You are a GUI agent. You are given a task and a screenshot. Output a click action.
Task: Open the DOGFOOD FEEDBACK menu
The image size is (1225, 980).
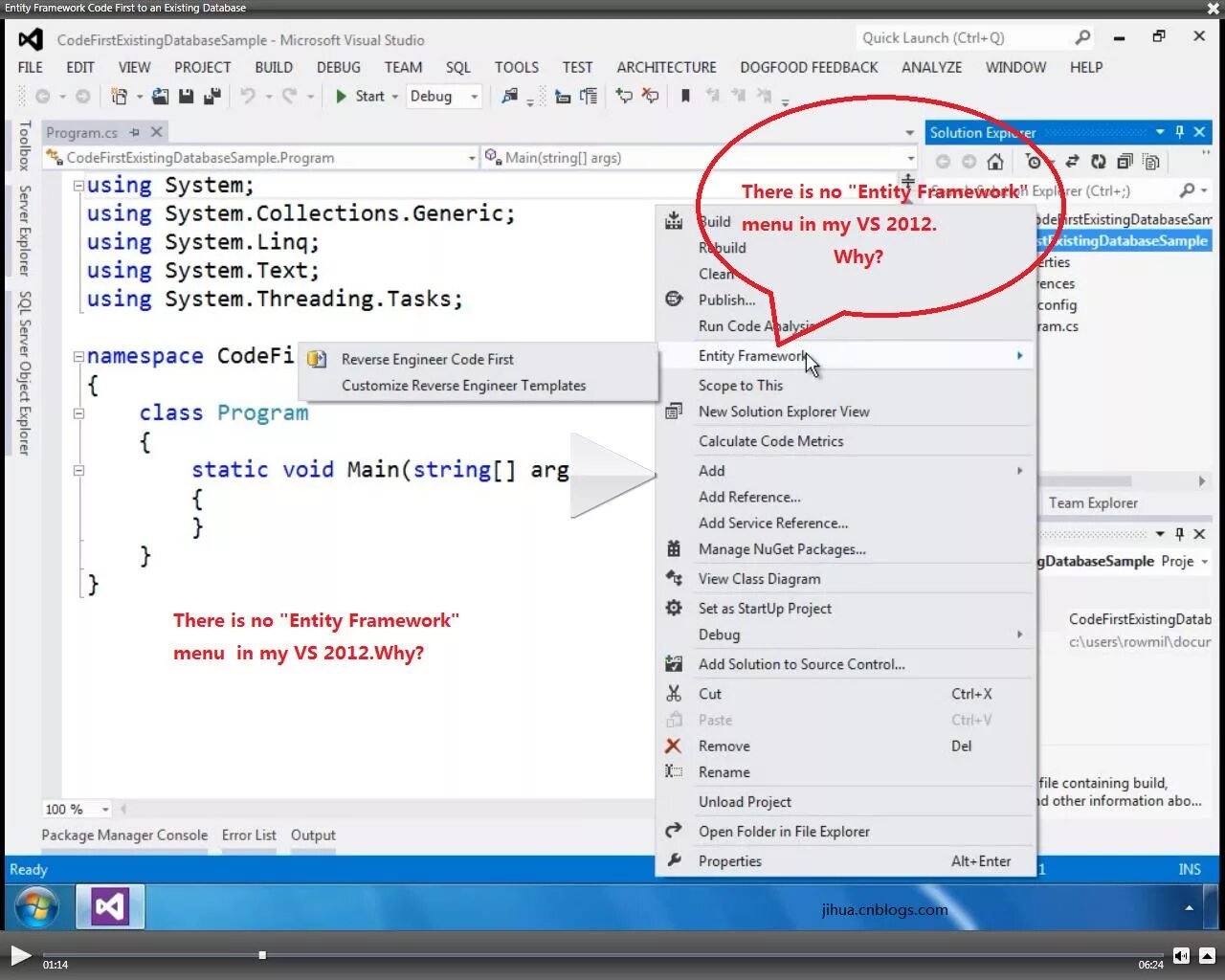(809, 67)
